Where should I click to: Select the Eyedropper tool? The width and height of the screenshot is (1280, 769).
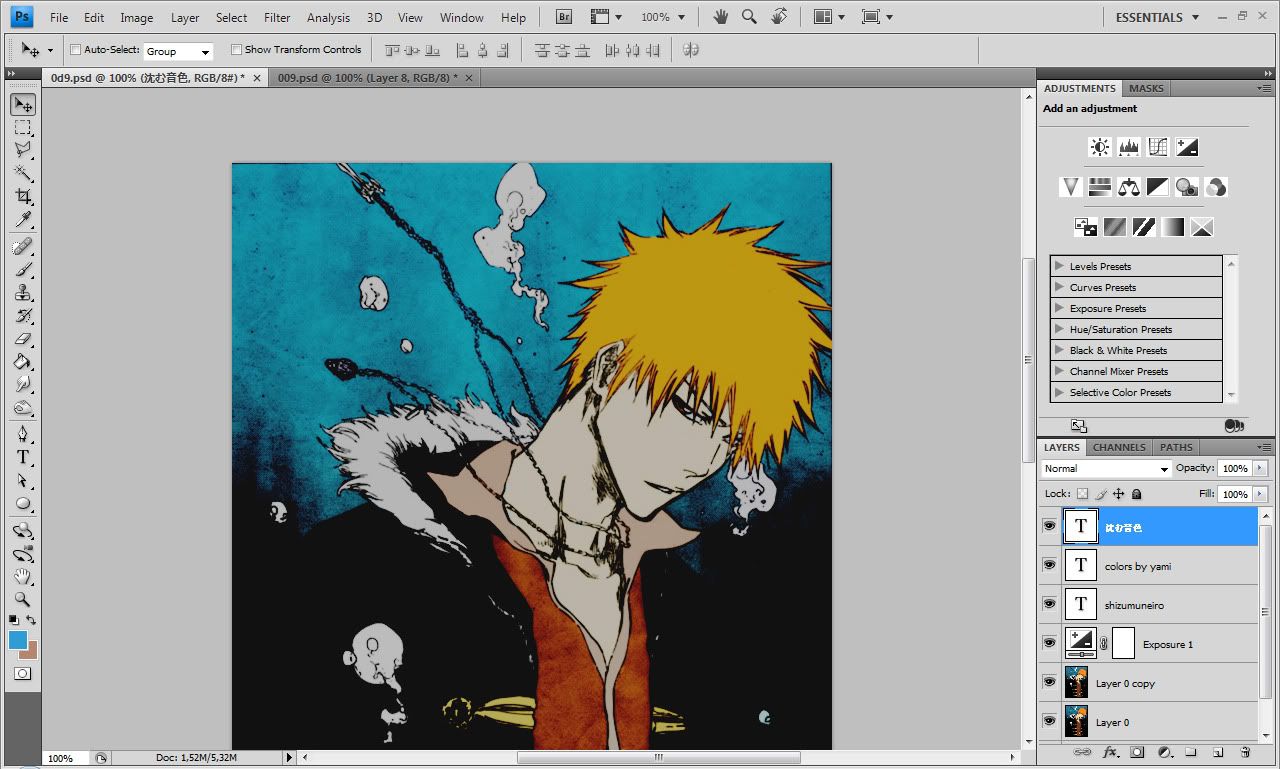22,219
